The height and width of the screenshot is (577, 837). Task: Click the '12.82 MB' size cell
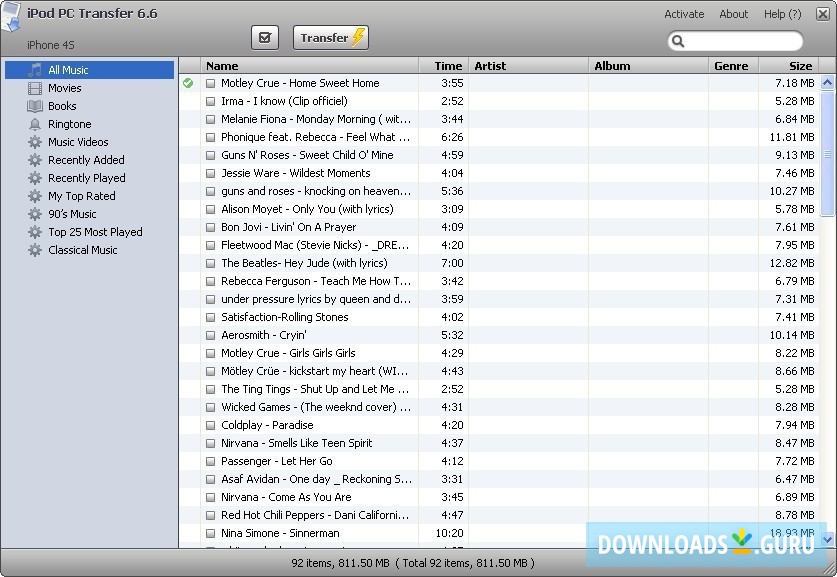792,263
